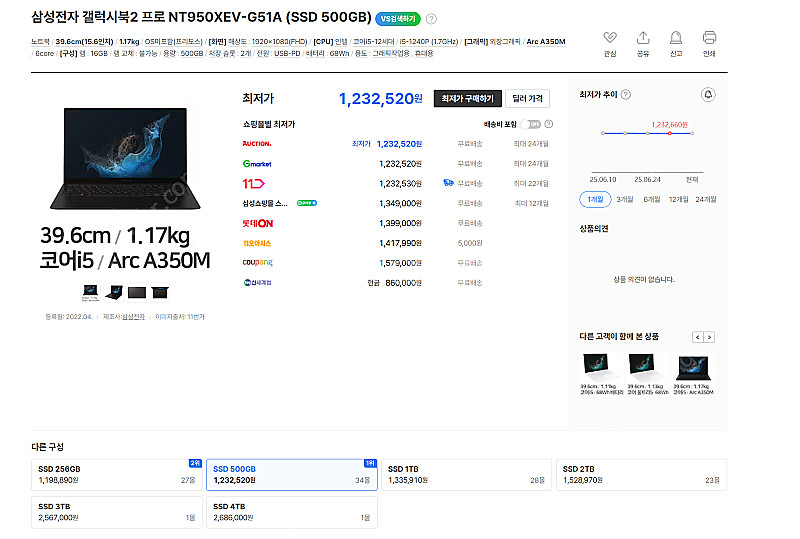The height and width of the screenshot is (539, 800).
Task: Open the 11st store logo
Action: coord(253,183)
